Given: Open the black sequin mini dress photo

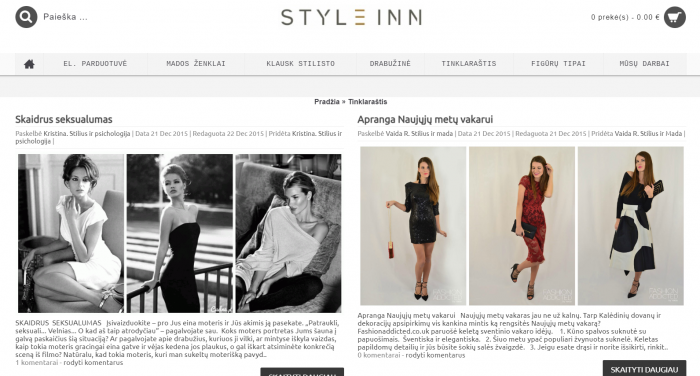Looking at the screenshot, I should [413, 226].
